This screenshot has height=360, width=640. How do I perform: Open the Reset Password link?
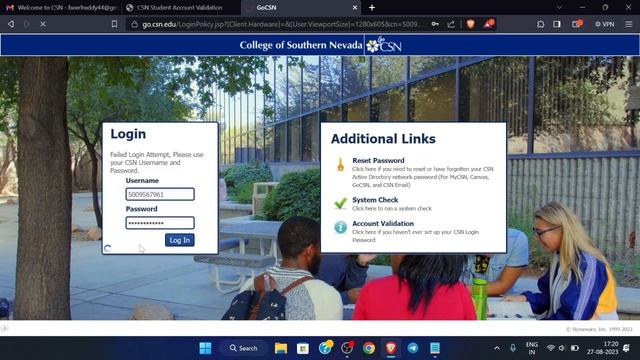378,160
